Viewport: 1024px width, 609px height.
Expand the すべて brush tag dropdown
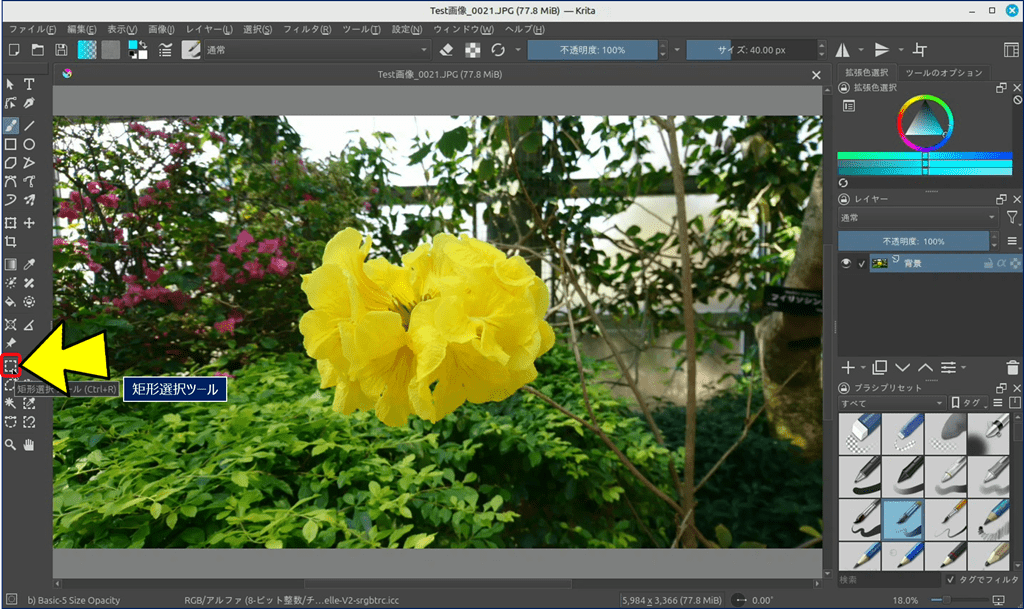tap(890, 403)
